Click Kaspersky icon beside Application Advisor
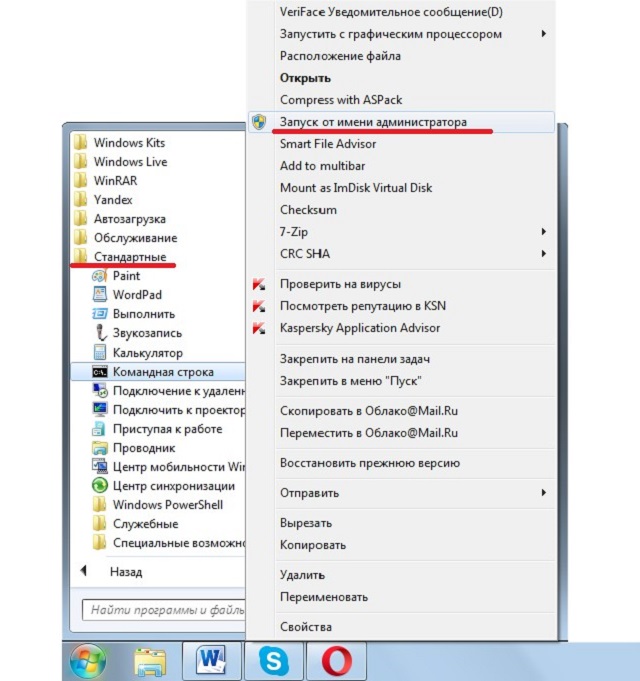640x681 pixels. pos(259,328)
